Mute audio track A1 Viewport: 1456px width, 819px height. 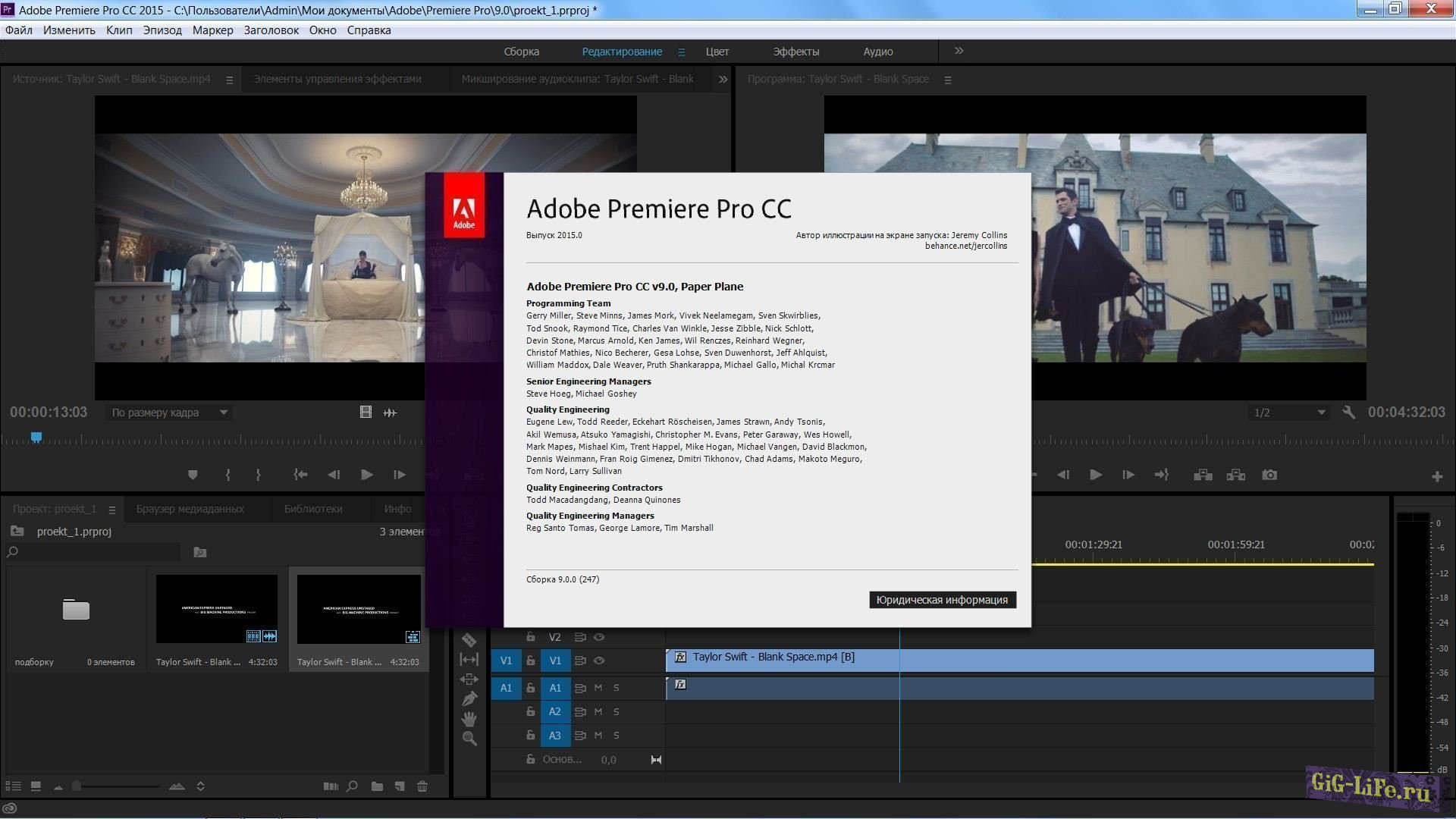[598, 688]
